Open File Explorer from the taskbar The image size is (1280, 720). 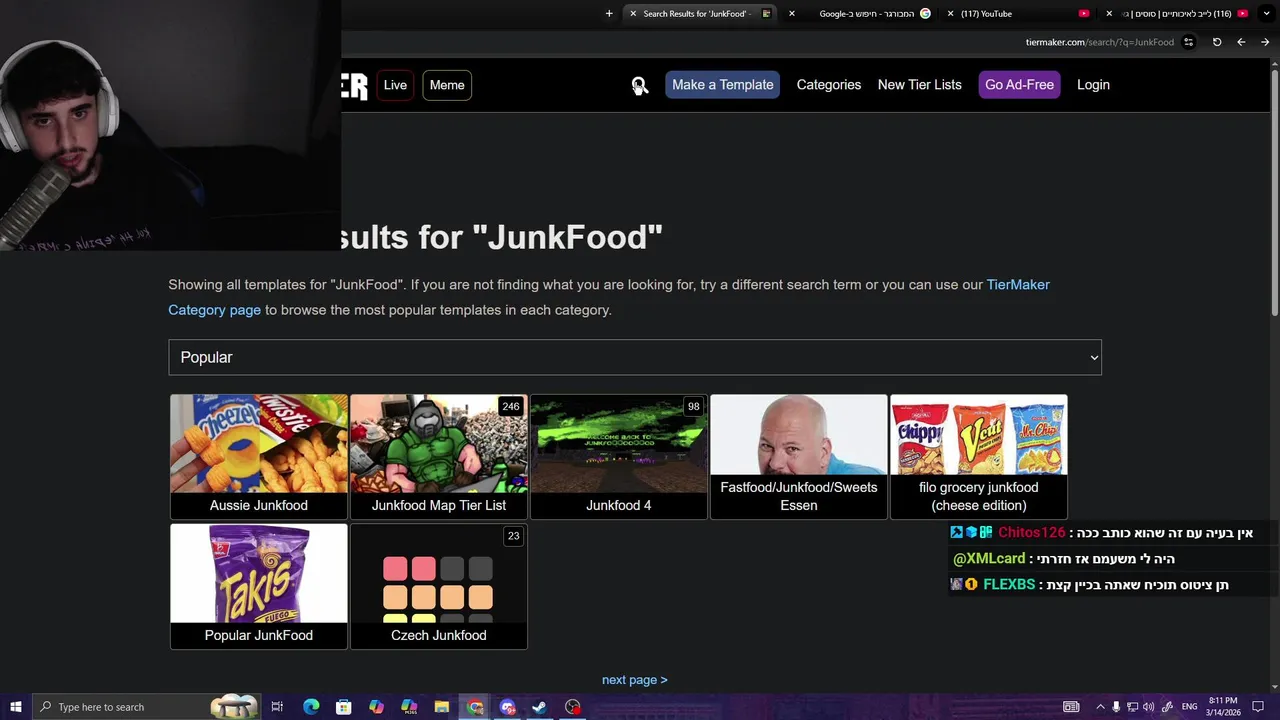pos(442,707)
